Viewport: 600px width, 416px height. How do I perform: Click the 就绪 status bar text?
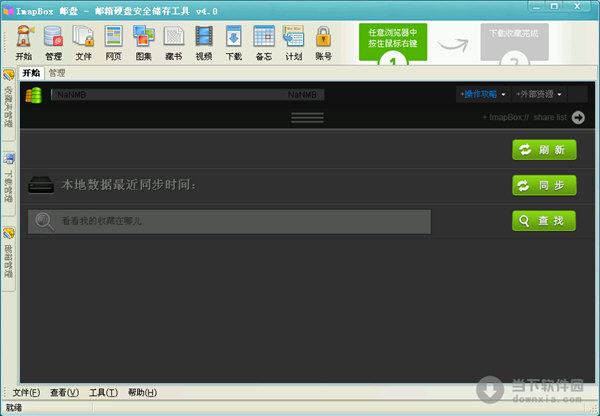(14, 408)
